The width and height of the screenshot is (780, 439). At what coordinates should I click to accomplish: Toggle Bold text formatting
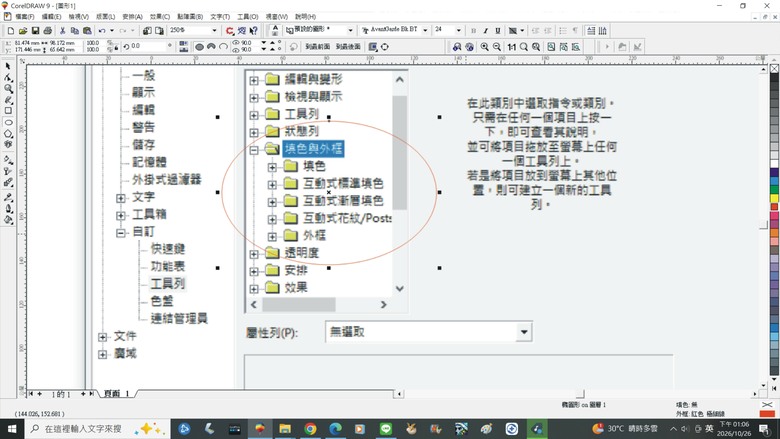pos(473,31)
